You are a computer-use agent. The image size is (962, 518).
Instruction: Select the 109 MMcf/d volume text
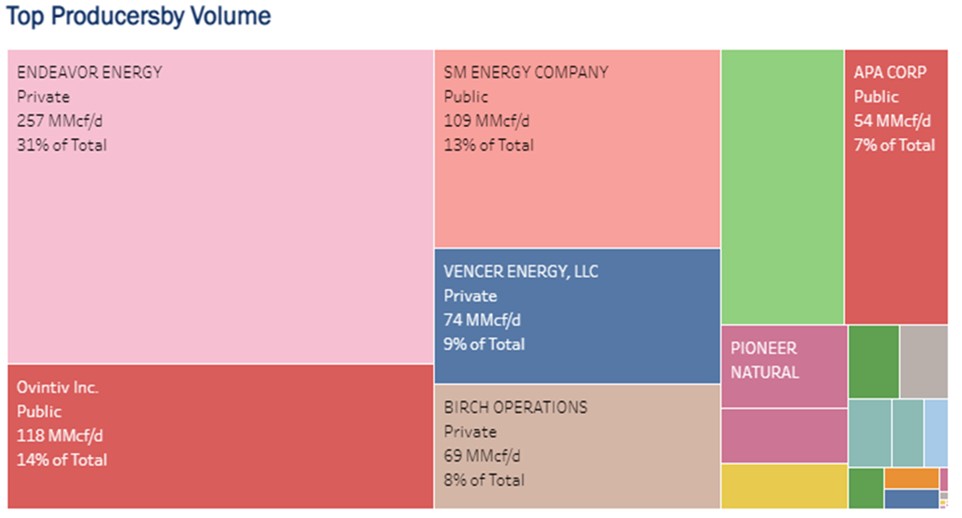[x=487, y=121]
